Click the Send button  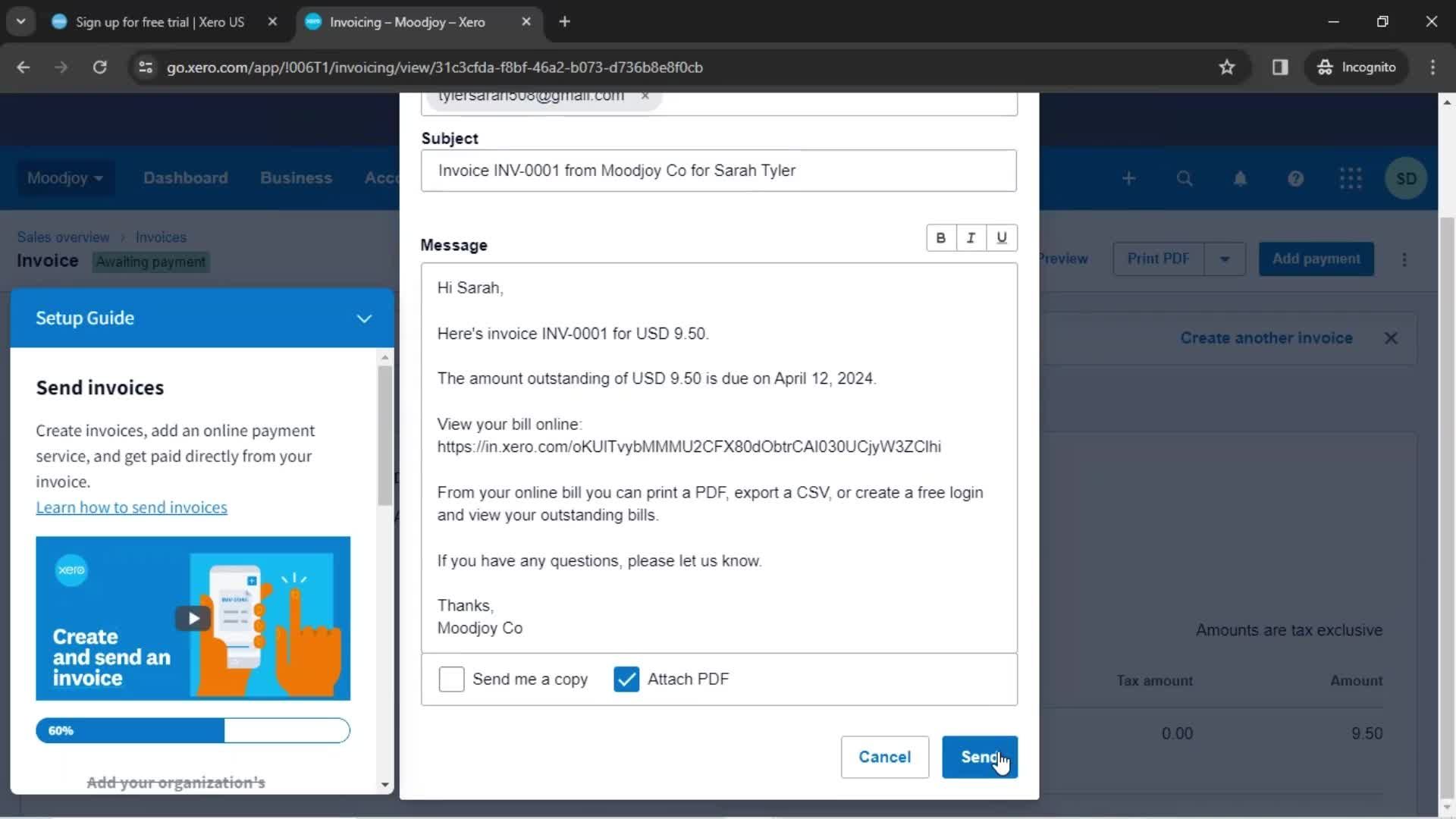980,757
